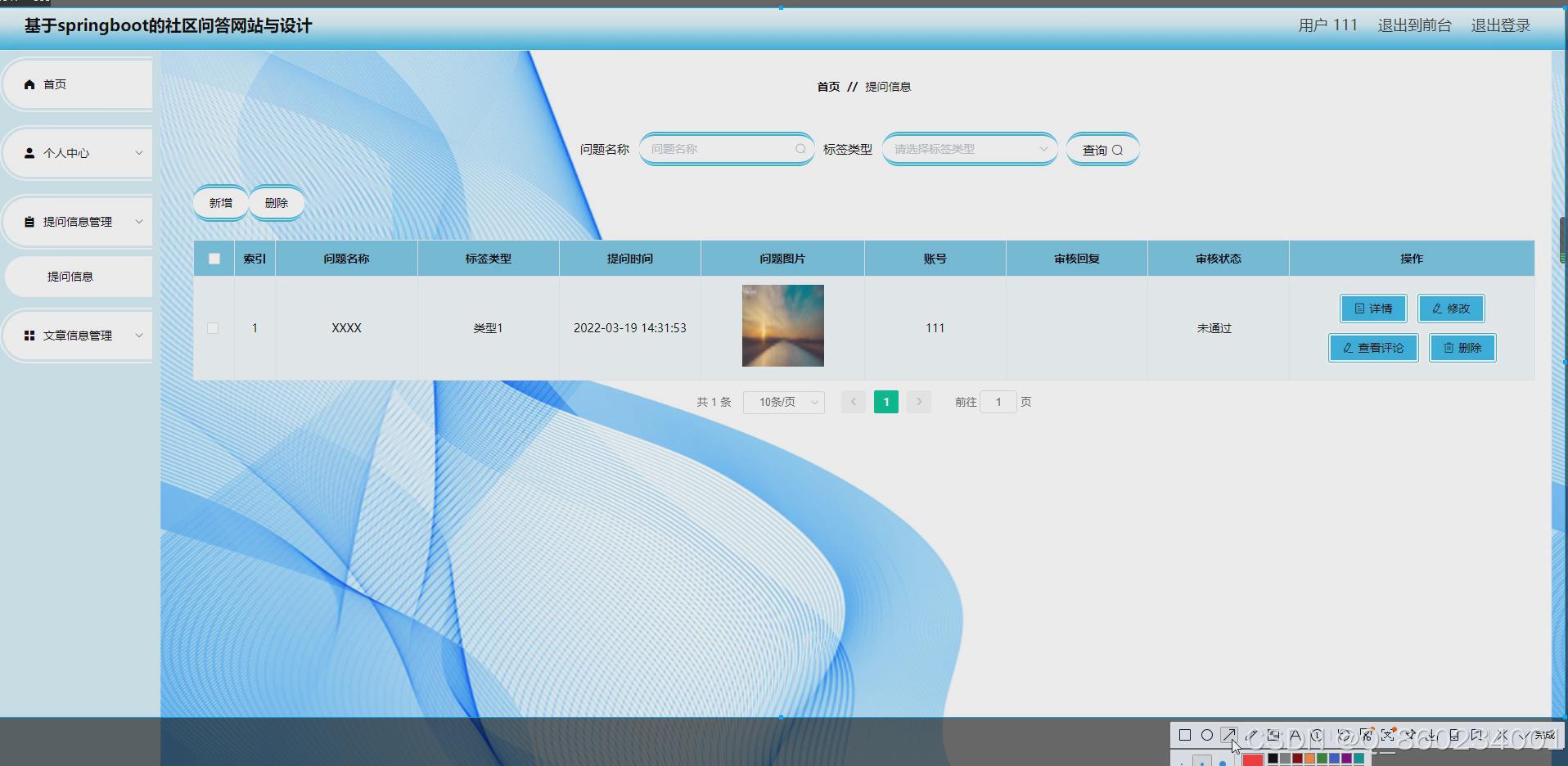1568x766 pixels.
Task: Pick the red color swatch
Action: 1252,760
